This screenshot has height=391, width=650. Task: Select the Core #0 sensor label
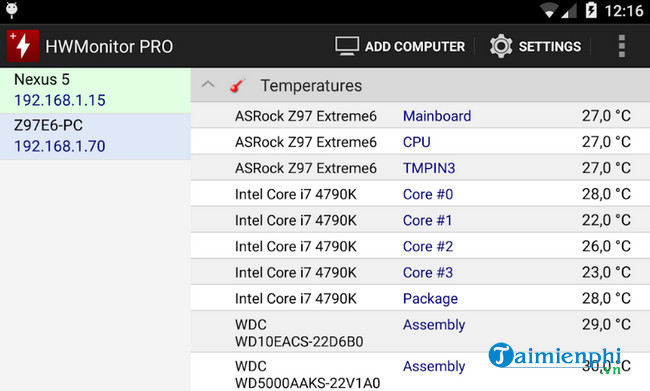pyautogui.click(x=428, y=194)
